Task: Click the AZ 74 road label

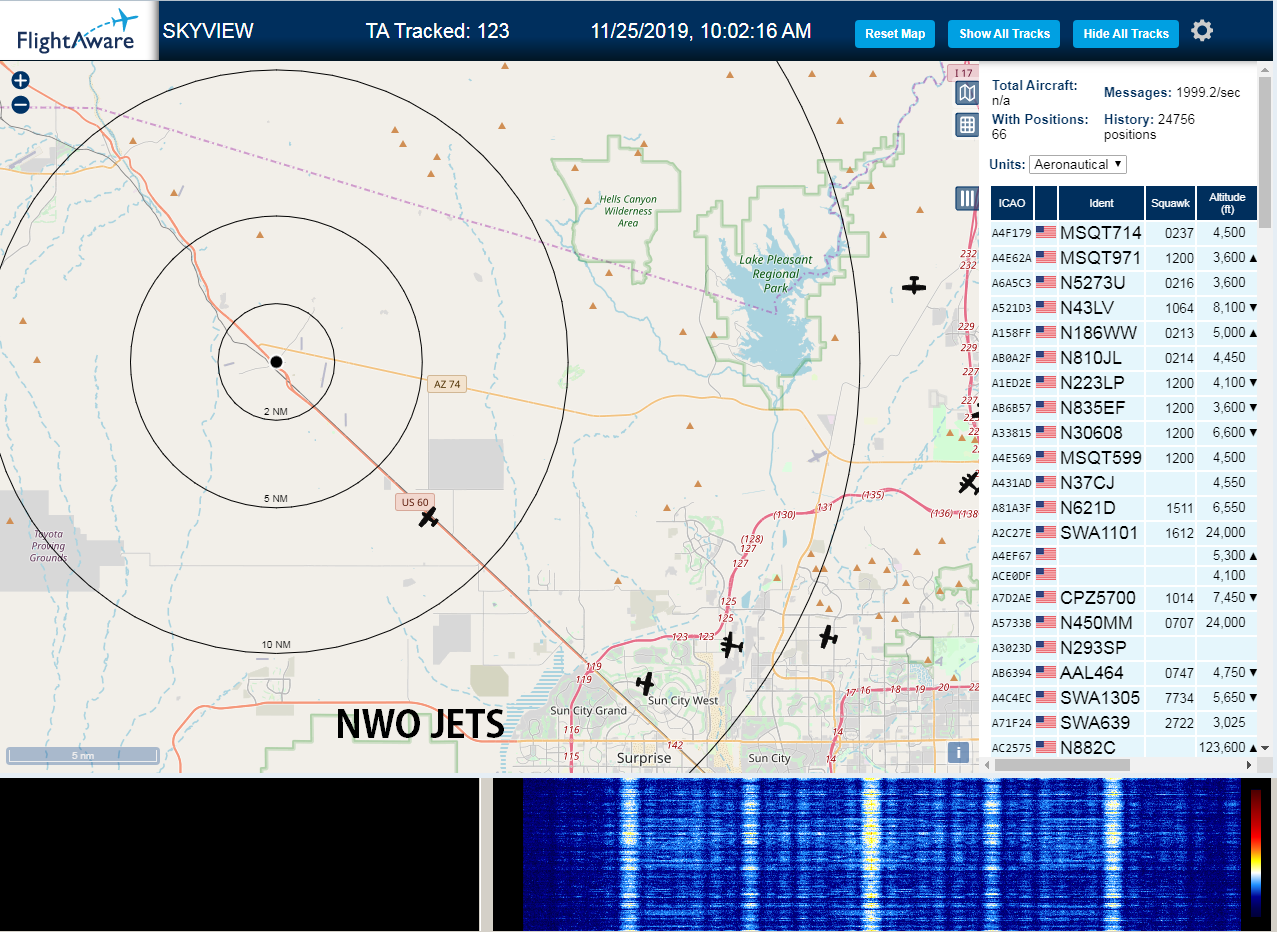Action: 447,384
